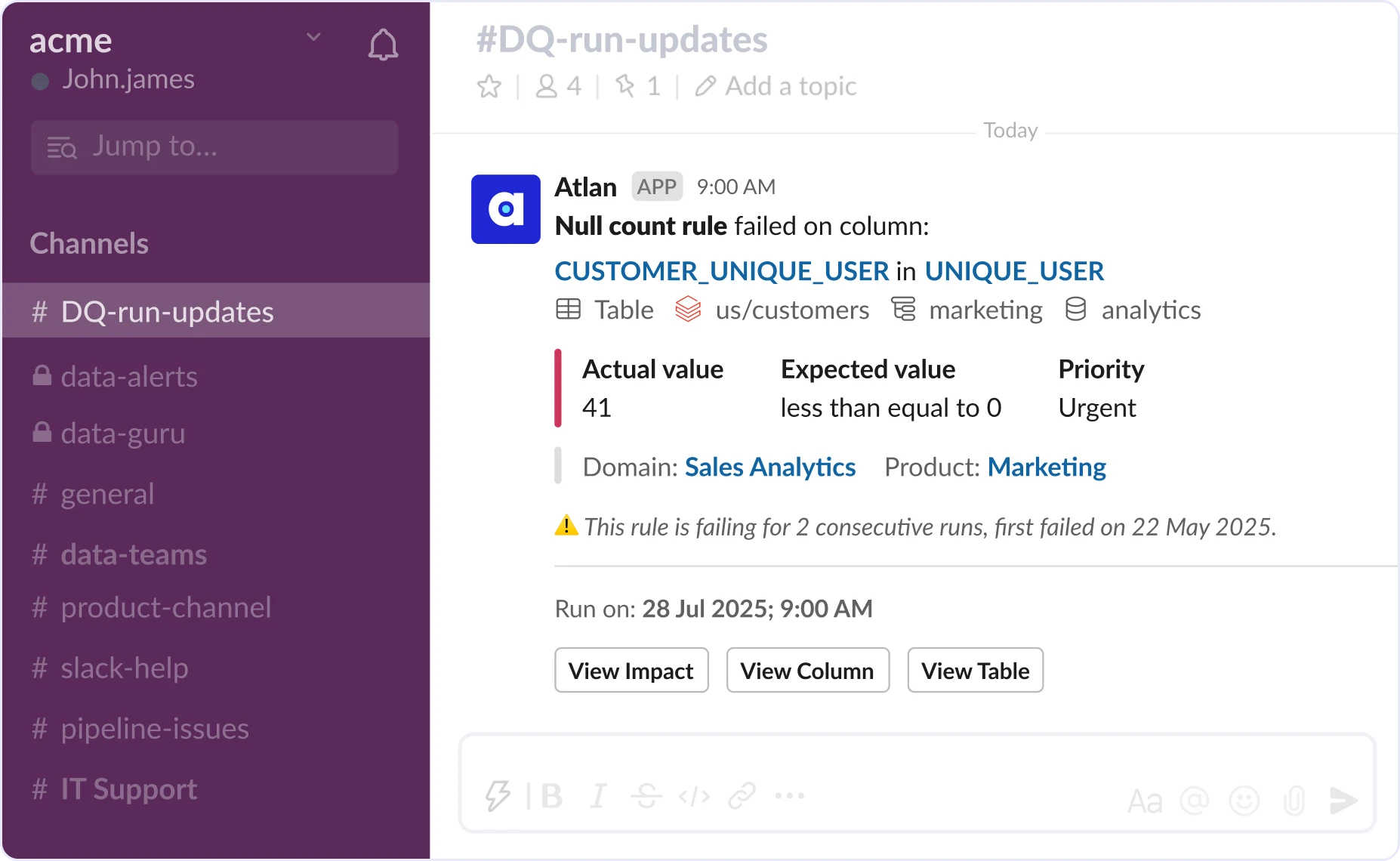Click the marketing schema icon
The image size is (1400, 861).
click(903, 309)
